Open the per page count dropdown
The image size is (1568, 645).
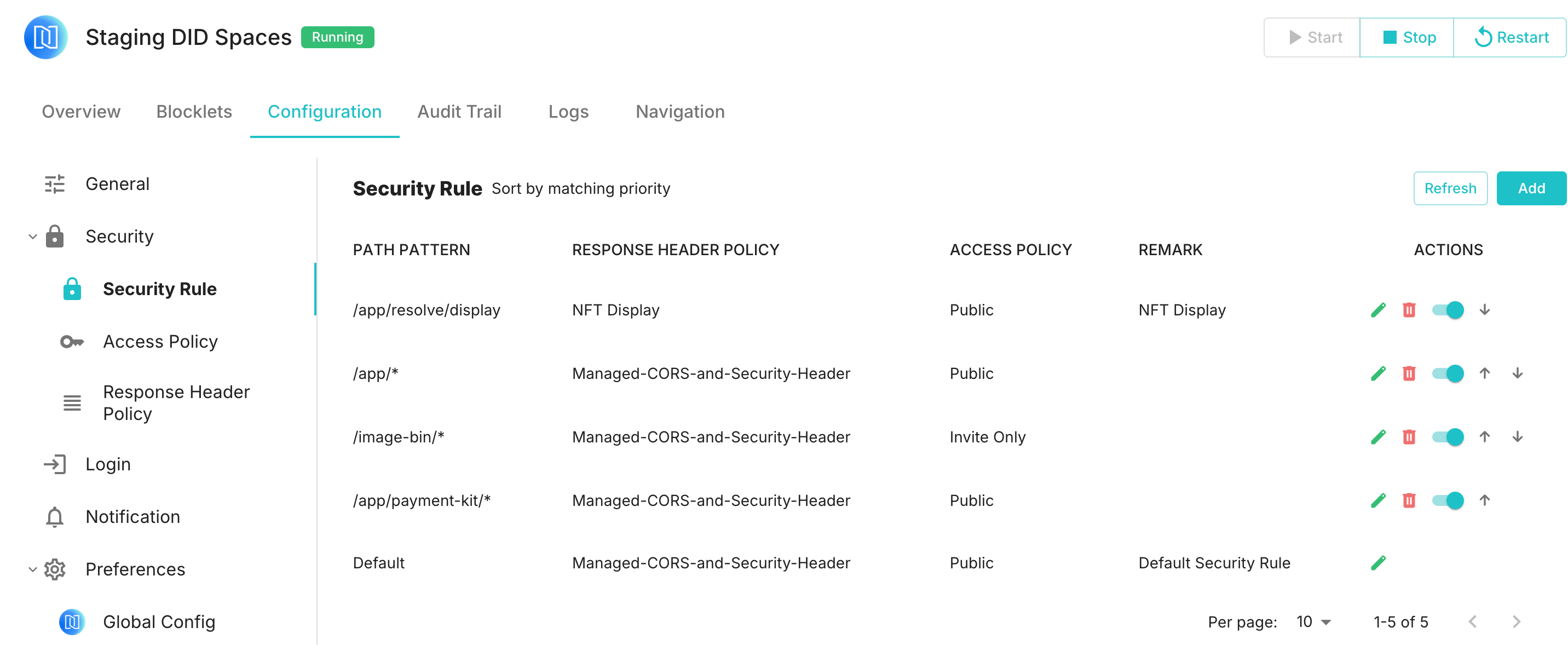coord(1313,621)
